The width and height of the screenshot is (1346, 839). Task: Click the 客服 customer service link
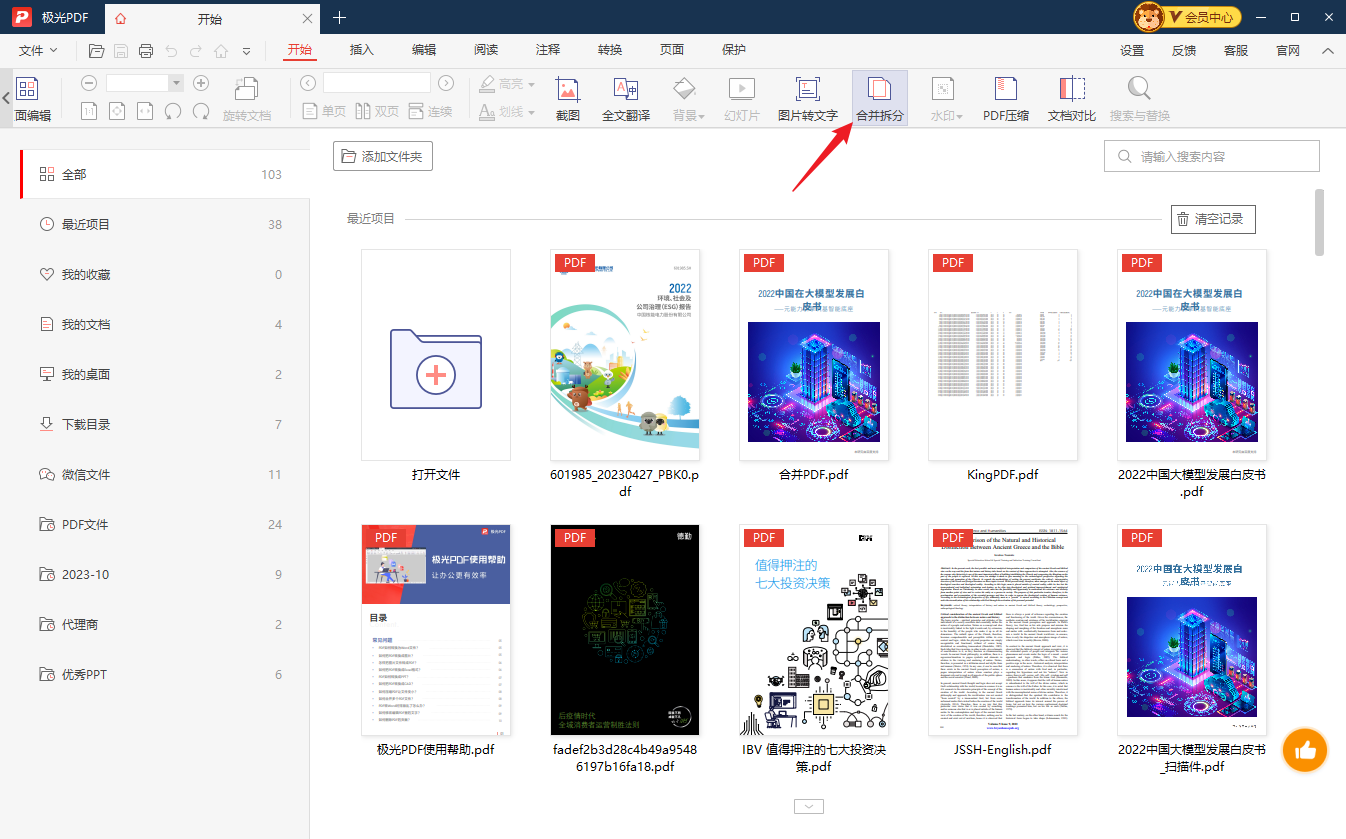pos(1236,51)
